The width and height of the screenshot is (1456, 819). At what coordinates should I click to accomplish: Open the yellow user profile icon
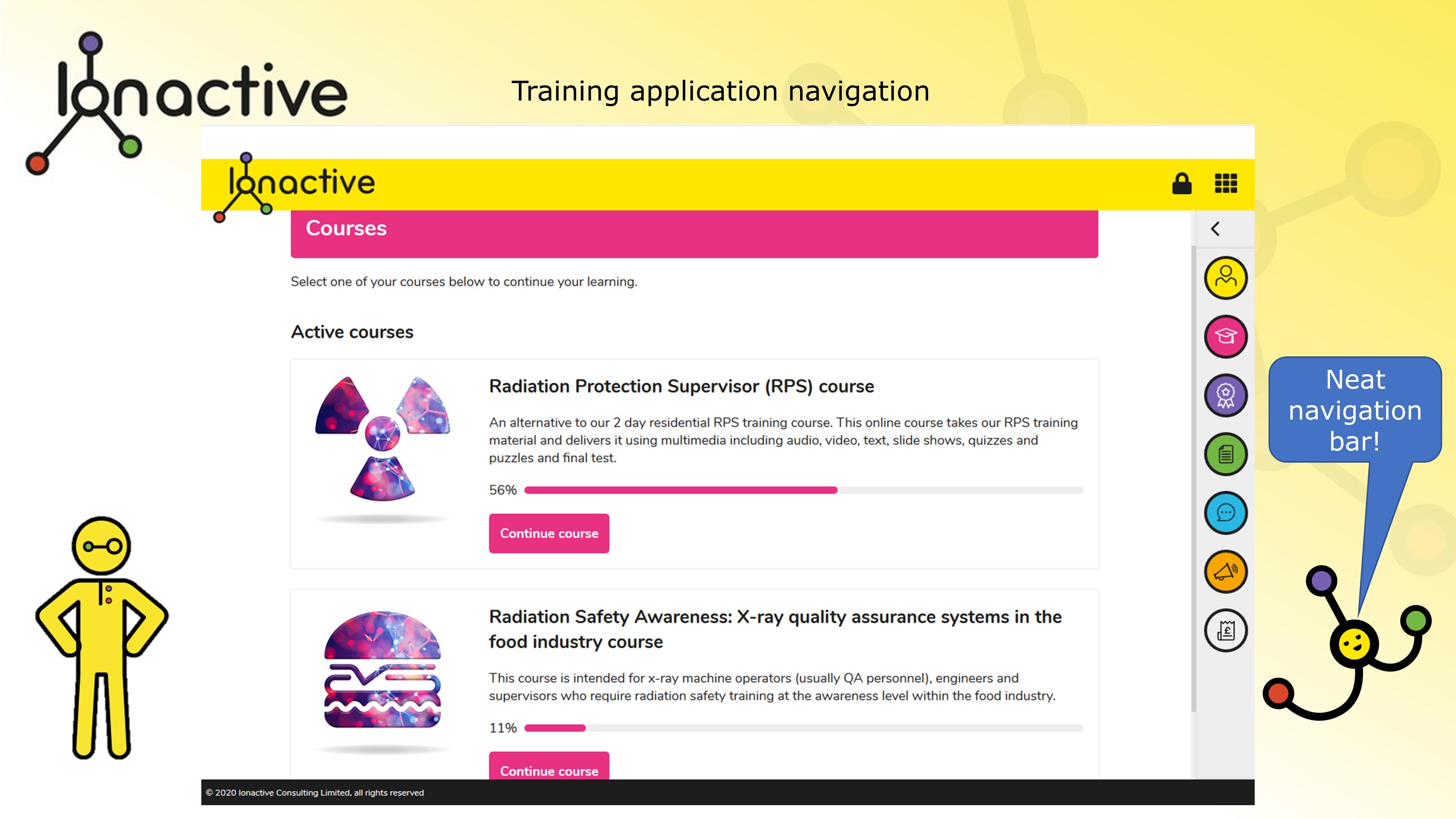pyautogui.click(x=1225, y=277)
